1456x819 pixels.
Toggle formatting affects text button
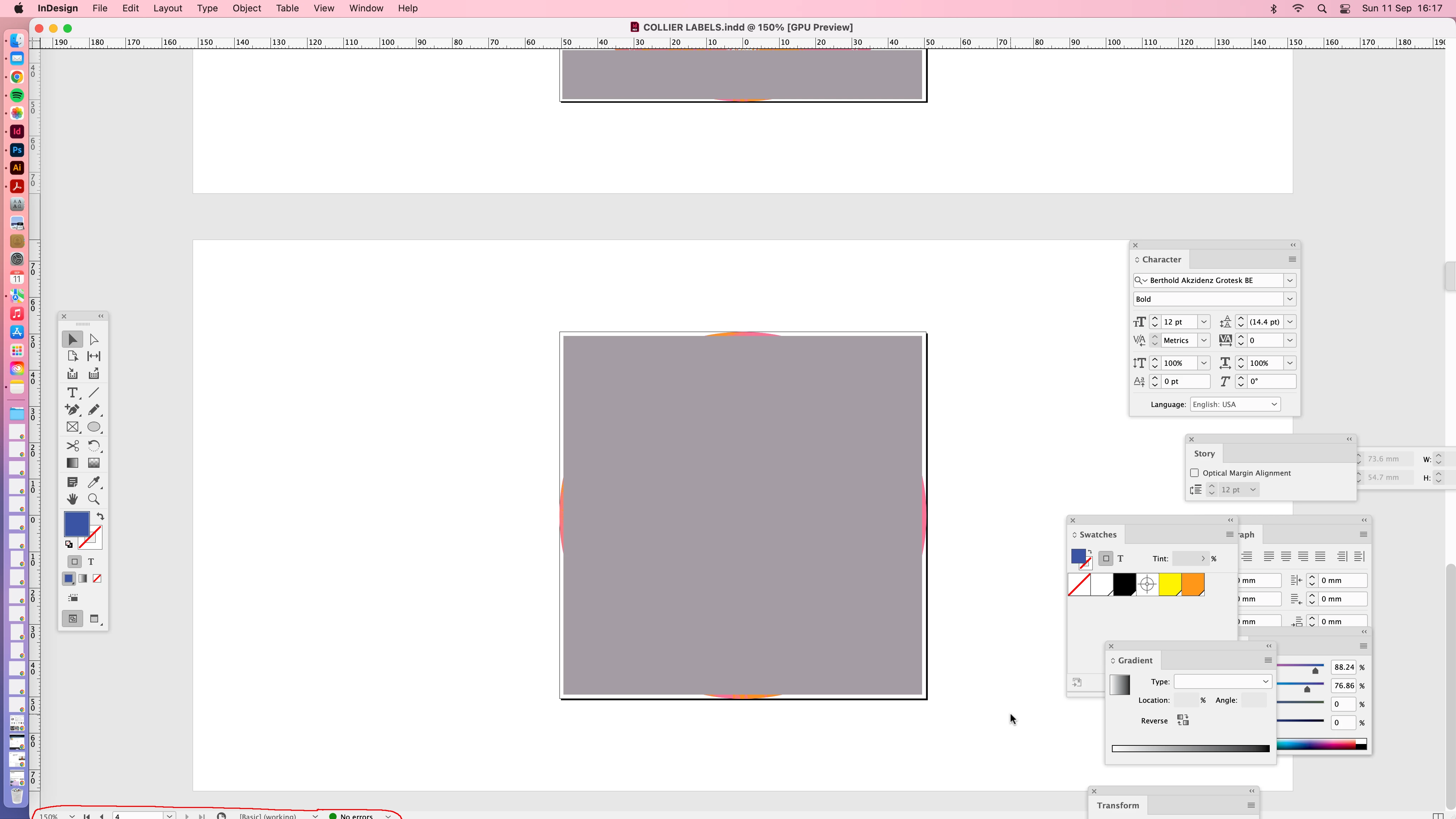(x=91, y=562)
